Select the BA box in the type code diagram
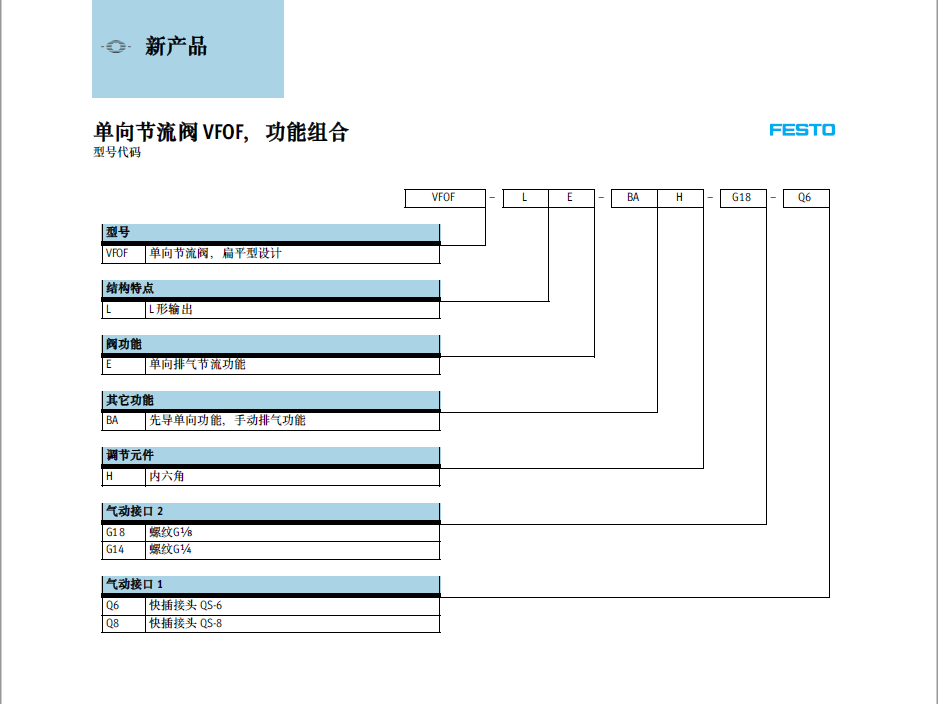938x704 pixels. click(634, 198)
